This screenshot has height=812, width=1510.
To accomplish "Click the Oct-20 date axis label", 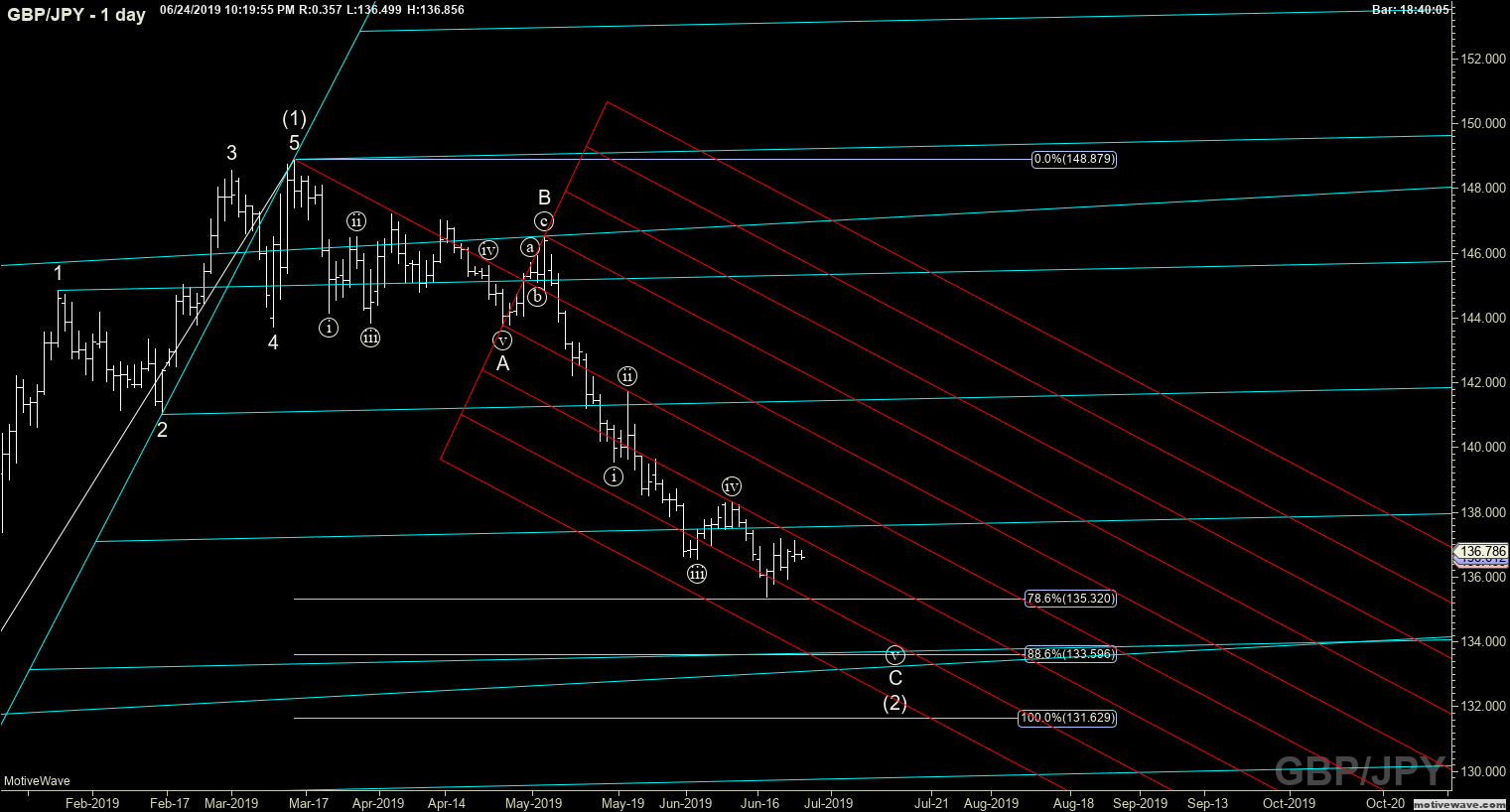I will [x=1385, y=803].
